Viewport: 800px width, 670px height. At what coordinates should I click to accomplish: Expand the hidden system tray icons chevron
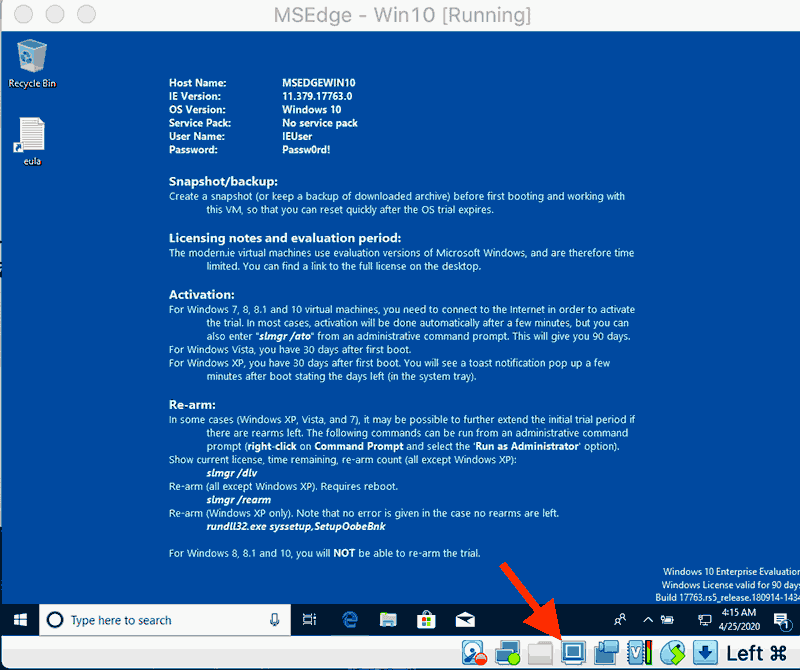point(646,620)
